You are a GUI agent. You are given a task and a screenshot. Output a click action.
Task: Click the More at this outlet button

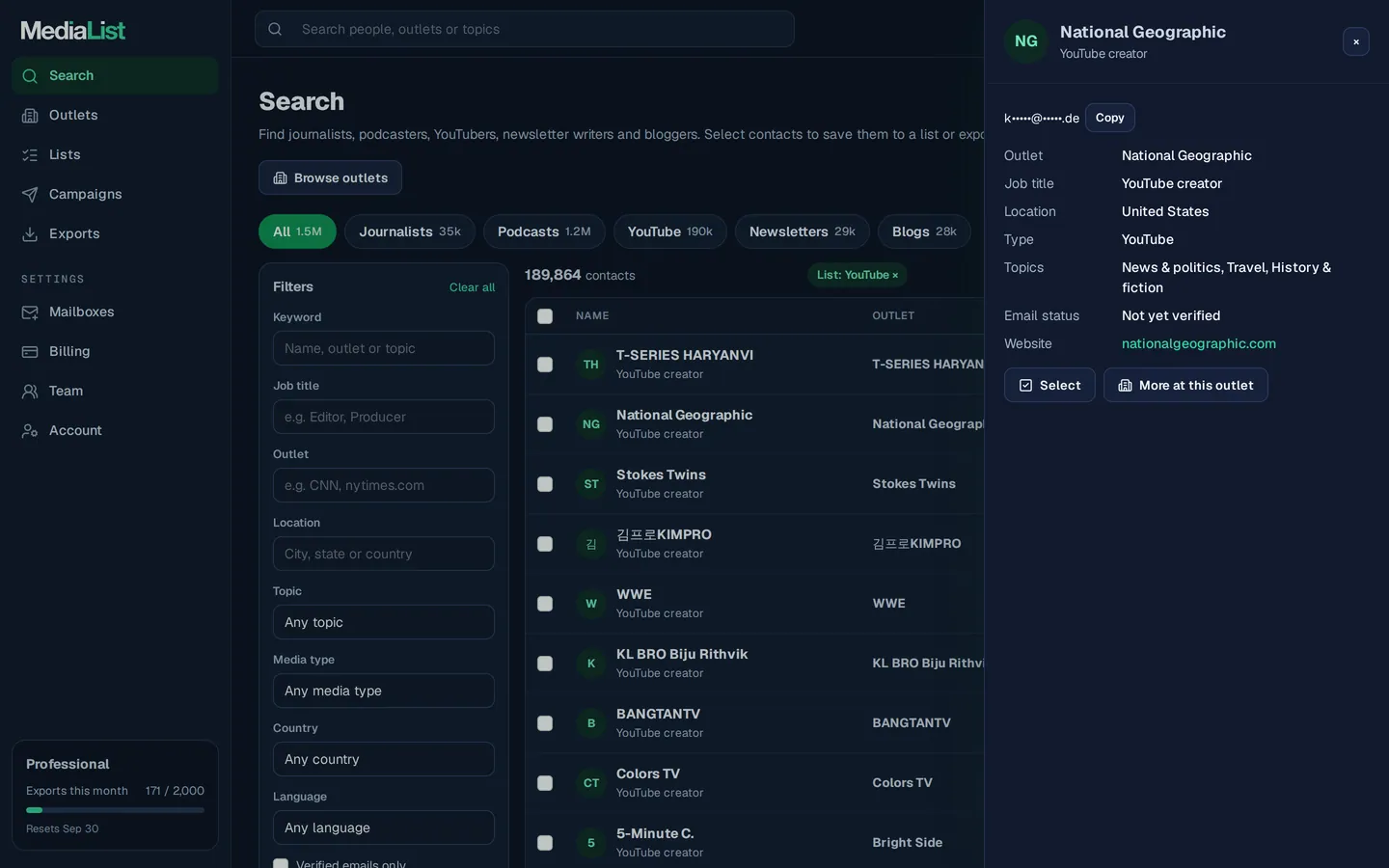(x=1185, y=385)
